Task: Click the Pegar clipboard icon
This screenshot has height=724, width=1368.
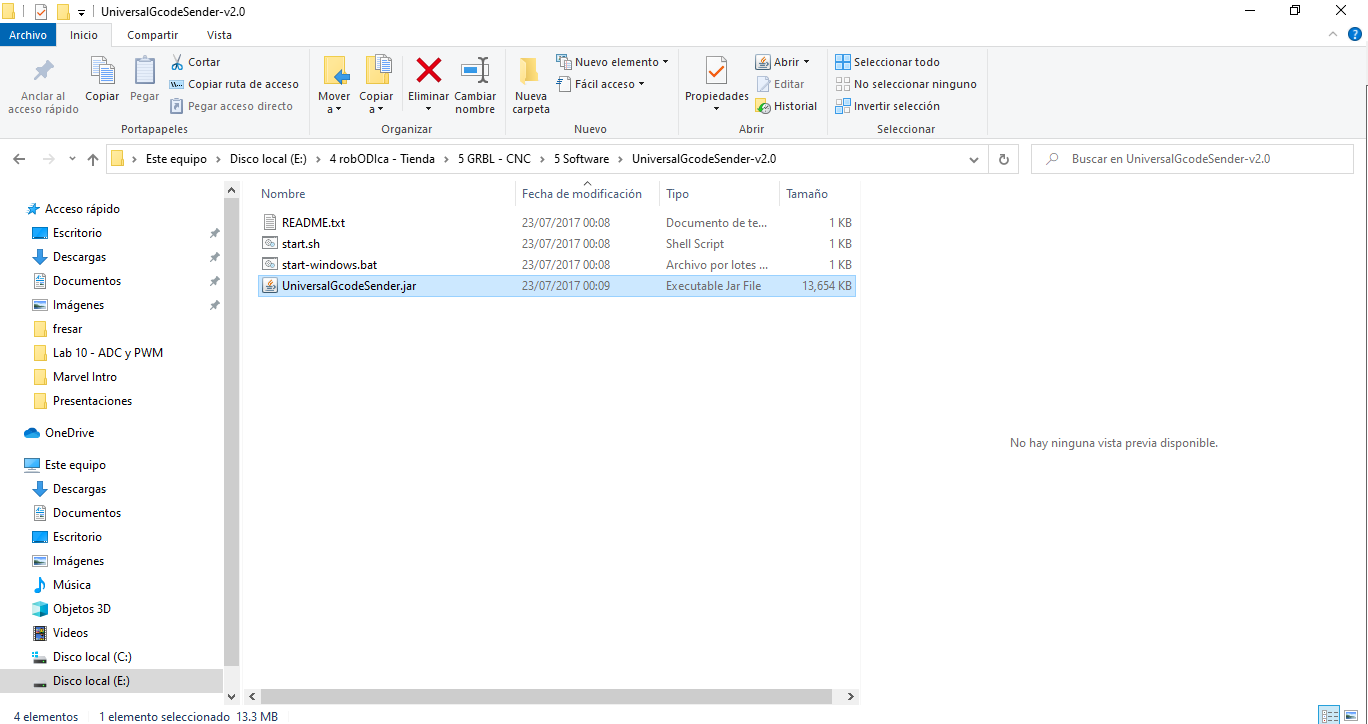Action: coord(145,72)
